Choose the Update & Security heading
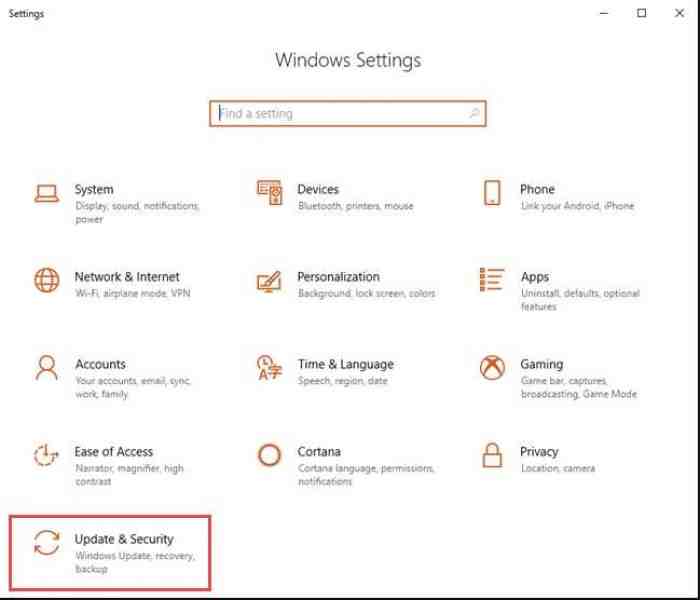The height and width of the screenshot is (600, 700). (x=124, y=539)
